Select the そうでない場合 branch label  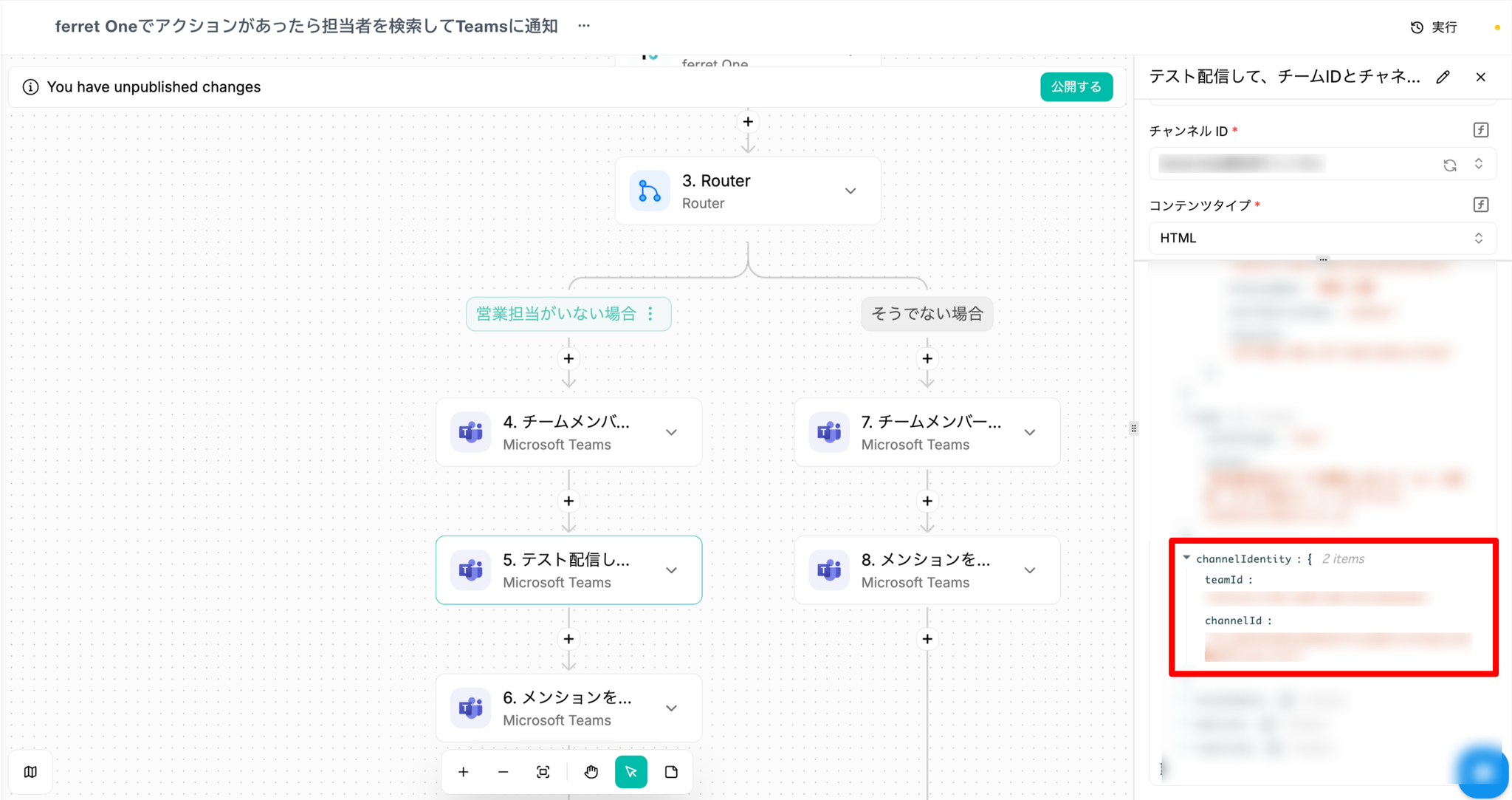click(x=927, y=314)
